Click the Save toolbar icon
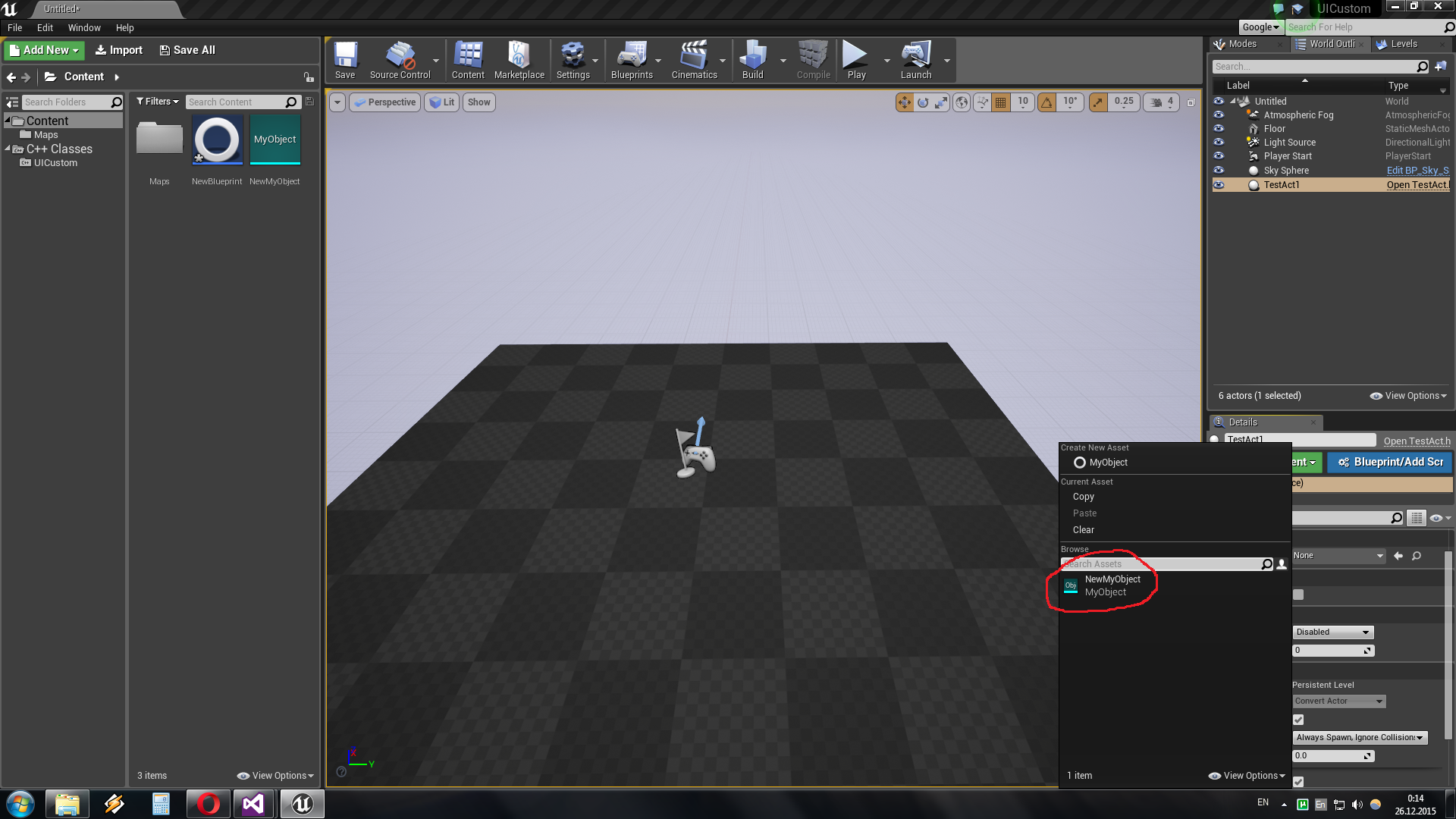This screenshot has width=1456, height=819. pos(345,60)
